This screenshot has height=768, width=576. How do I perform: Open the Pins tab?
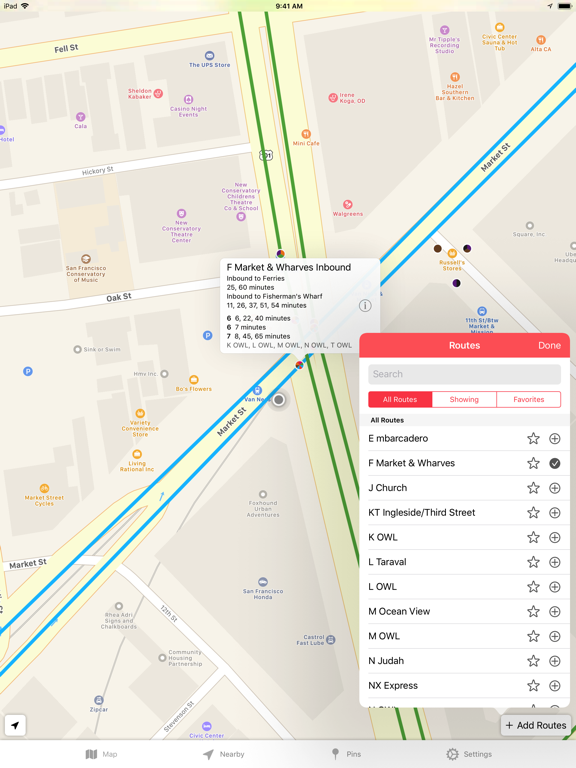pos(346,754)
